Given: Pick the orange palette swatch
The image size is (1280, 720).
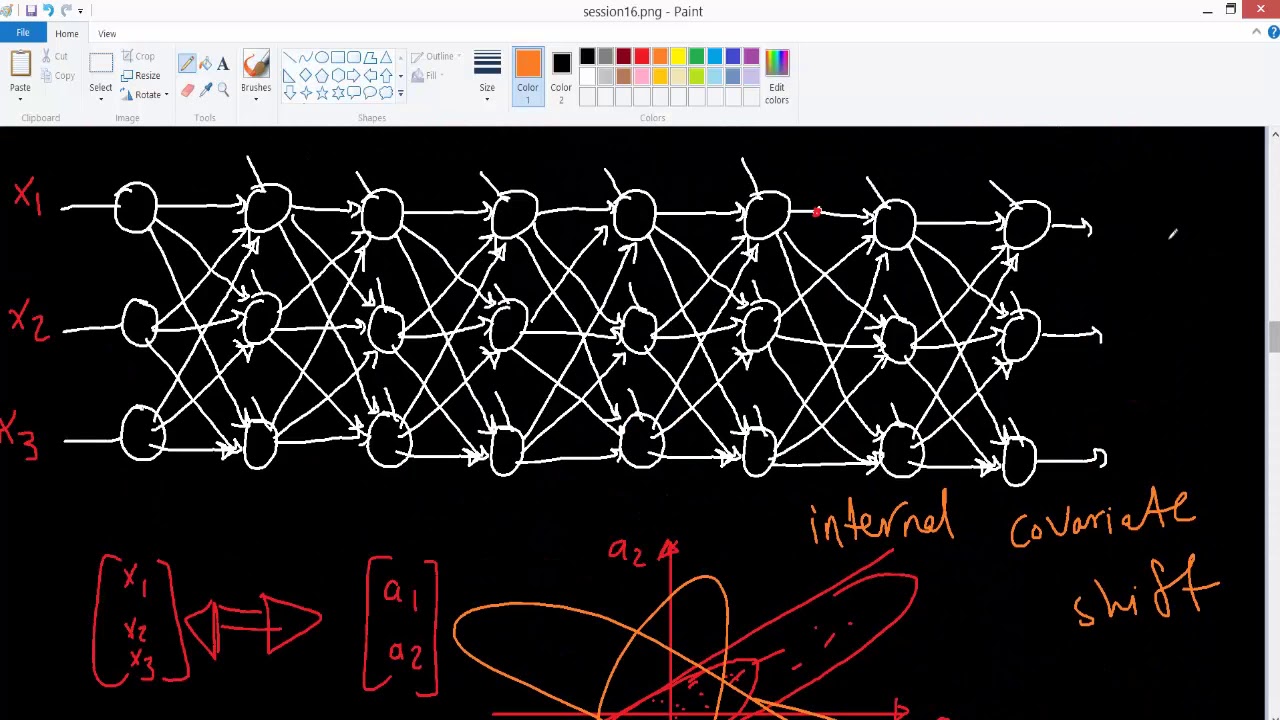Looking at the screenshot, I should 659,58.
